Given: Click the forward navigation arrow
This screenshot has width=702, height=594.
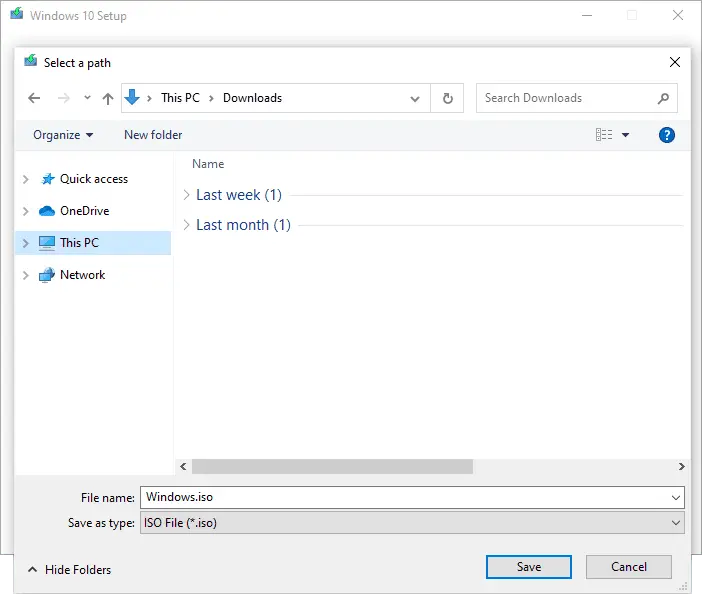Looking at the screenshot, I should pyautogui.click(x=64, y=98).
